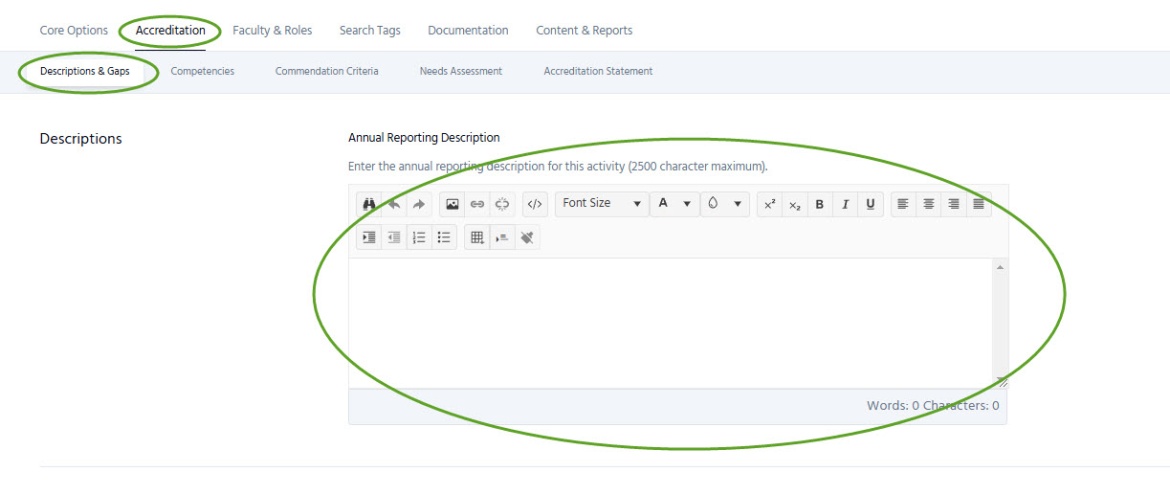Insert a table in the editor
This screenshot has height=495, width=1170.
coord(477,237)
